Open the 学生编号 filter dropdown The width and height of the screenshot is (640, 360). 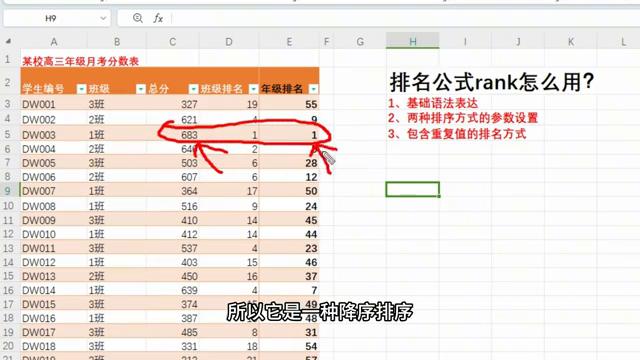click(81, 89)
